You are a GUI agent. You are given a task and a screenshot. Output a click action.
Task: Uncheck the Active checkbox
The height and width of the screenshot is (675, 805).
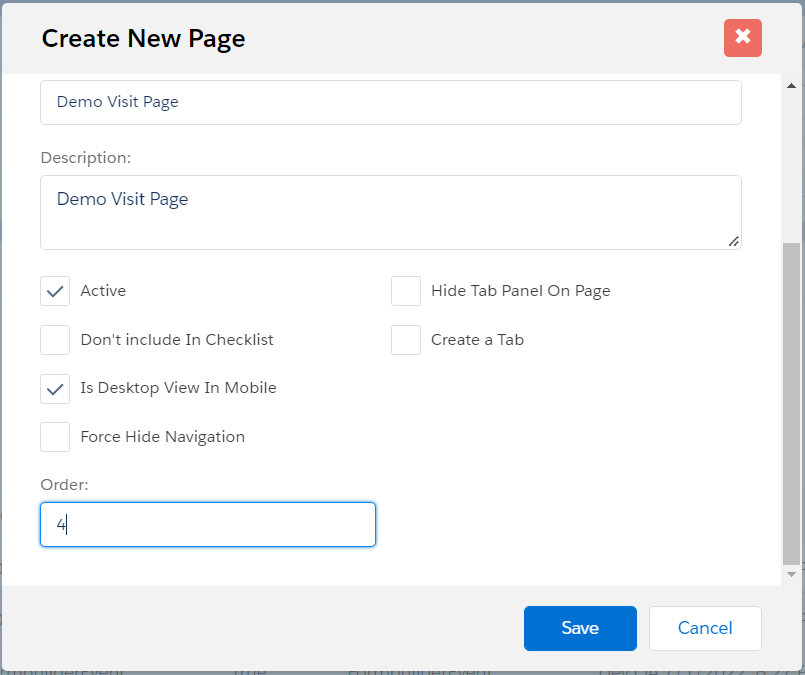tap(55, 291)
